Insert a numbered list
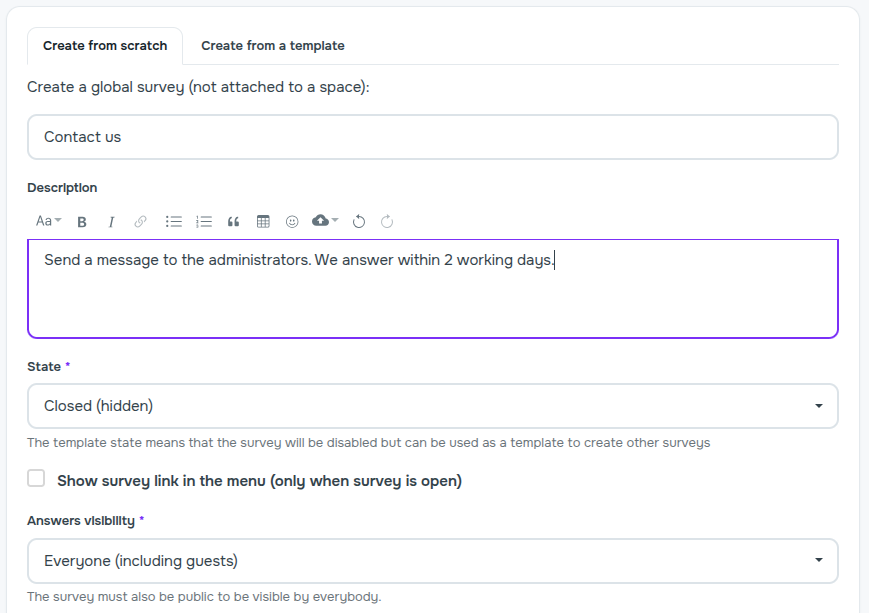The image size is (869, 613). click(x=203, y=222)
